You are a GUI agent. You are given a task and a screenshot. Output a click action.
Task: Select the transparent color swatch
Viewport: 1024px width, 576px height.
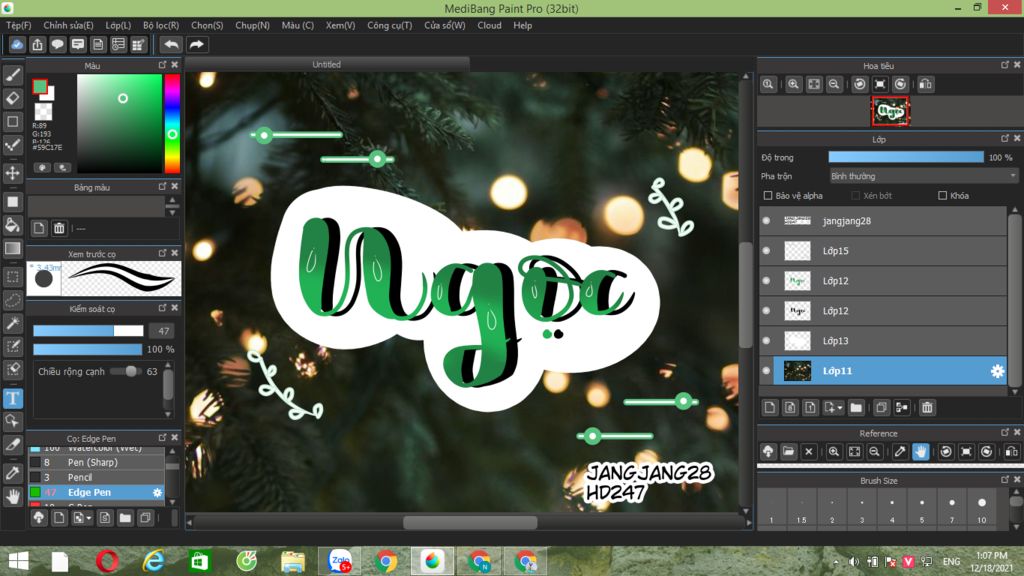[44, 112]
